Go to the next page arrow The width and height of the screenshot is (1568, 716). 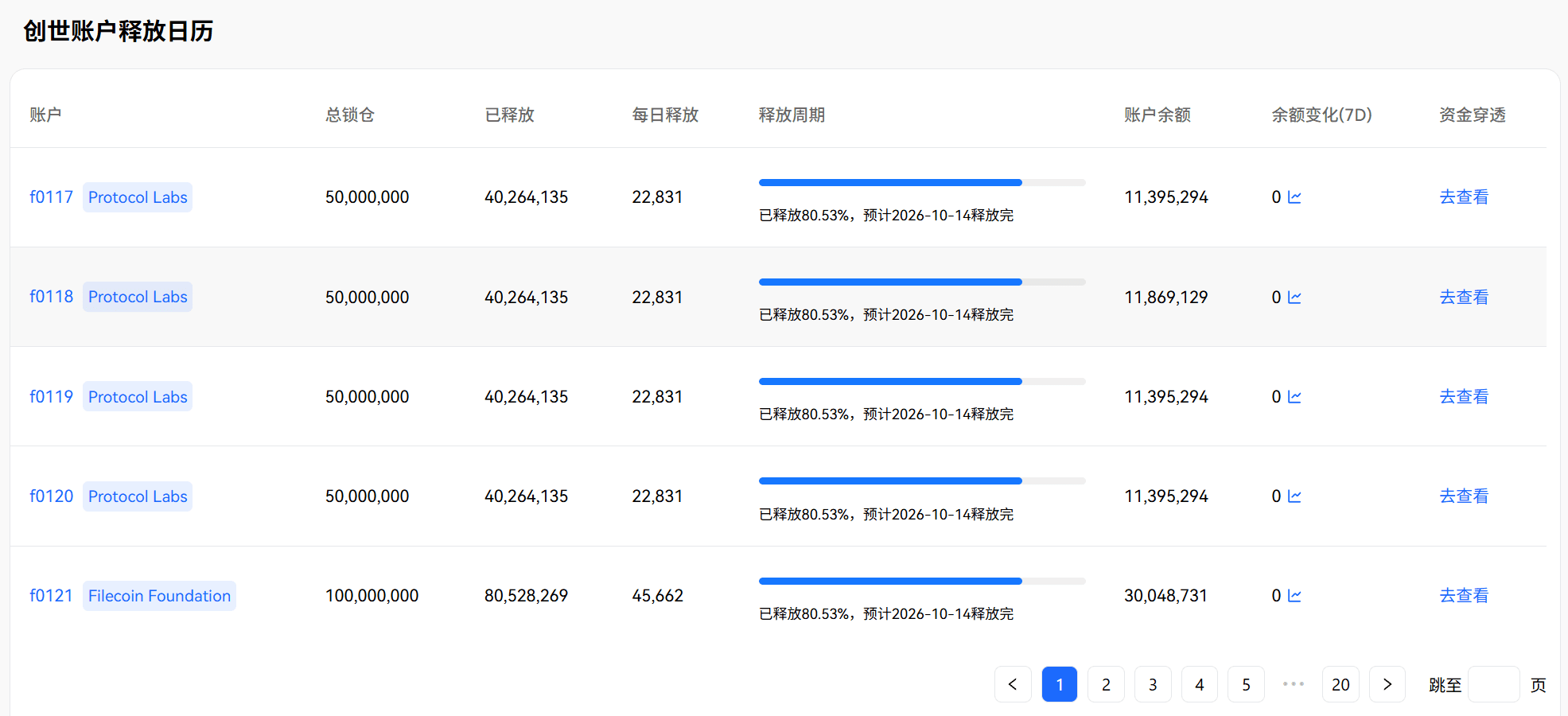(1387, 684)
